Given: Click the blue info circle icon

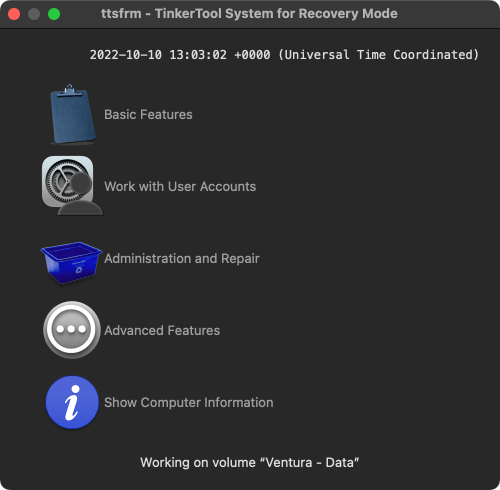Looking at the screenshot, I should pos(72,402).
